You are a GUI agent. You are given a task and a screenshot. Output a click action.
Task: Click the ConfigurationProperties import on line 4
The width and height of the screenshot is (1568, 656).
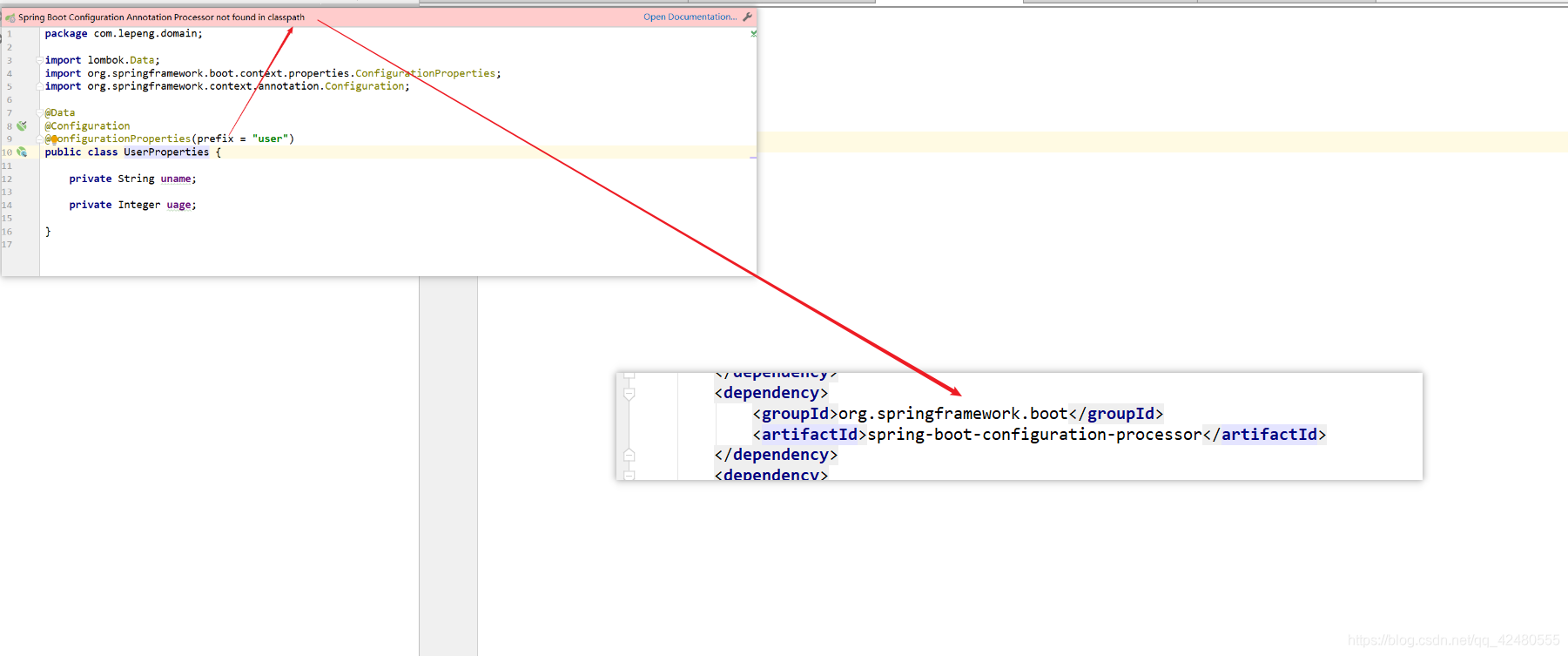coord(425,73)
